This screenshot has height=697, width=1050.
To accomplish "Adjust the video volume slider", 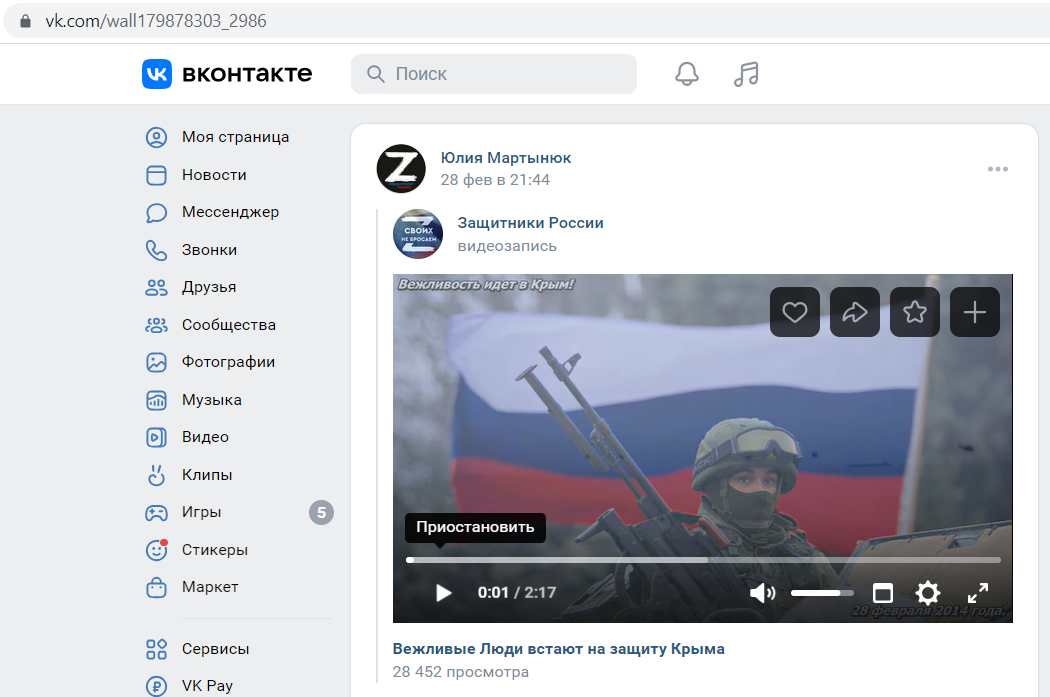I will [822, 593].
